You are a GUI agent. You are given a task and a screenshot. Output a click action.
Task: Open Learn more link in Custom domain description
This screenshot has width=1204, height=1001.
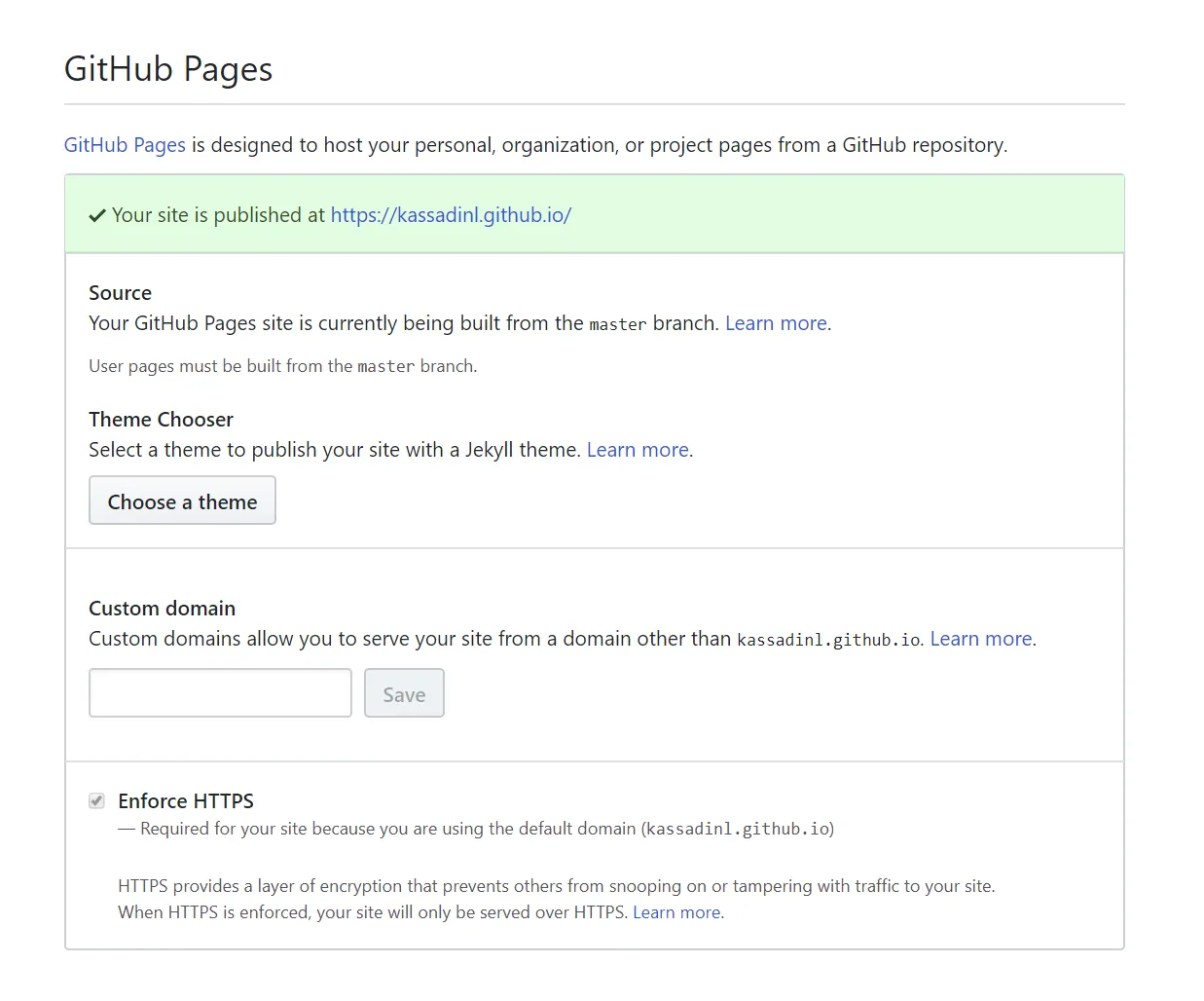click(x=980, y=639)
